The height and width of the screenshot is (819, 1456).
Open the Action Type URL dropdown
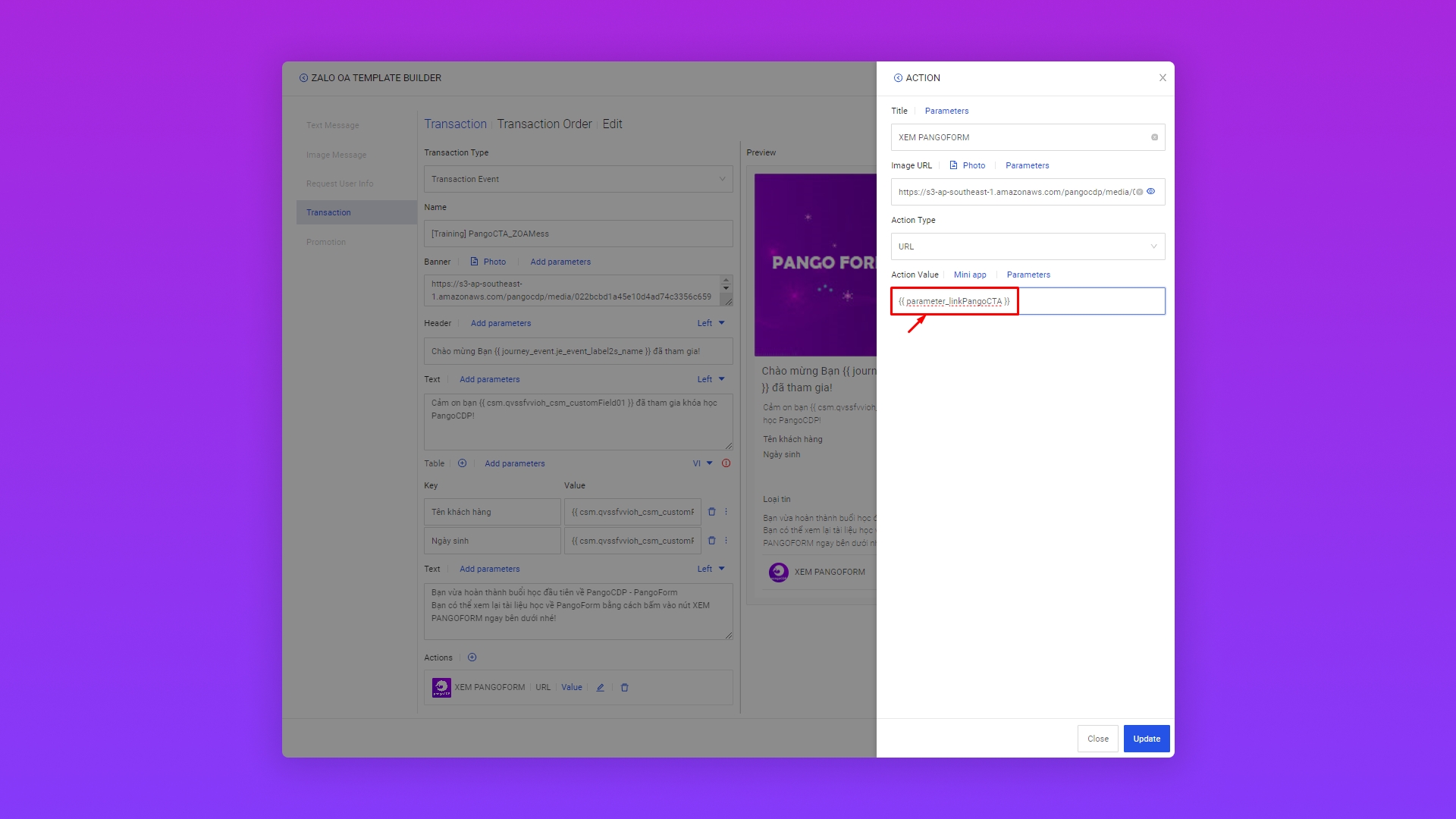(x=1028, y=246)
